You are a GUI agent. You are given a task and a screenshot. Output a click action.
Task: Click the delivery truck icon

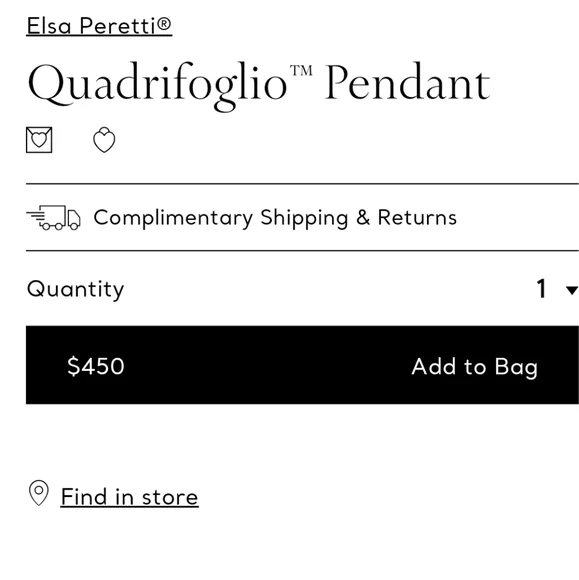pos(54,218)
